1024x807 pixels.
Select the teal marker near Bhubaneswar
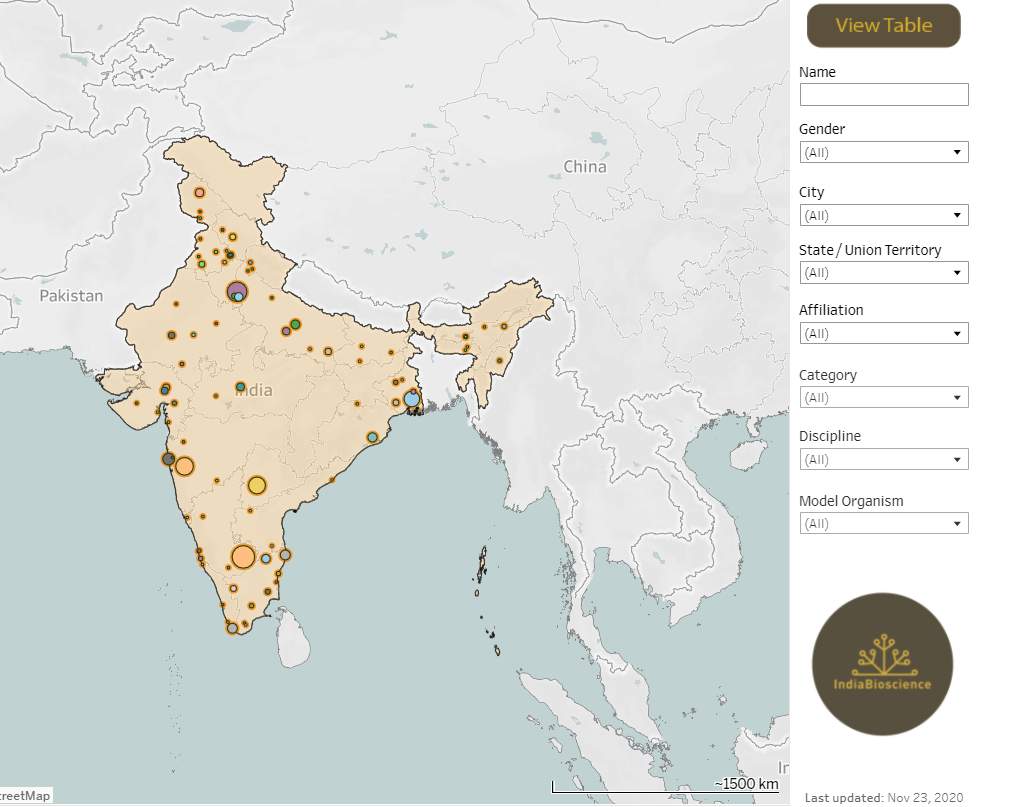pos(372,437)
